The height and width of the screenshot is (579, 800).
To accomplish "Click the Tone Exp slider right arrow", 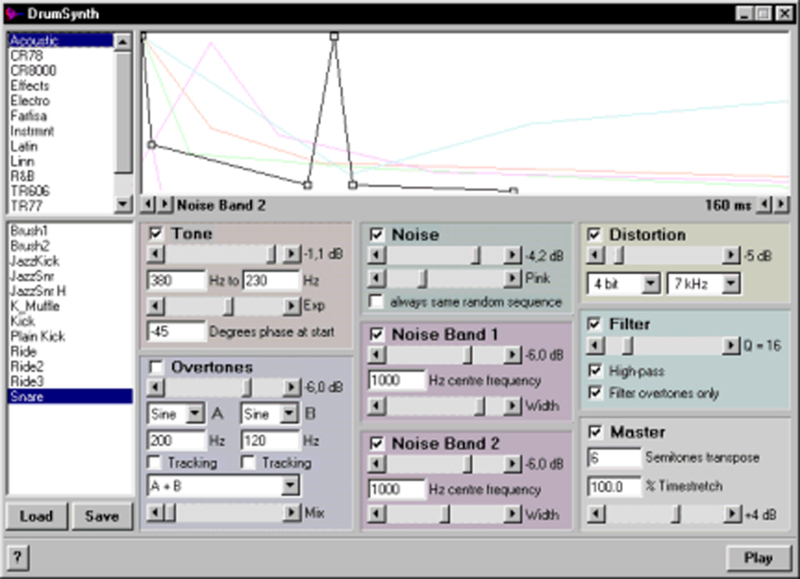I will pyautogui.click(x=291, y=306).
